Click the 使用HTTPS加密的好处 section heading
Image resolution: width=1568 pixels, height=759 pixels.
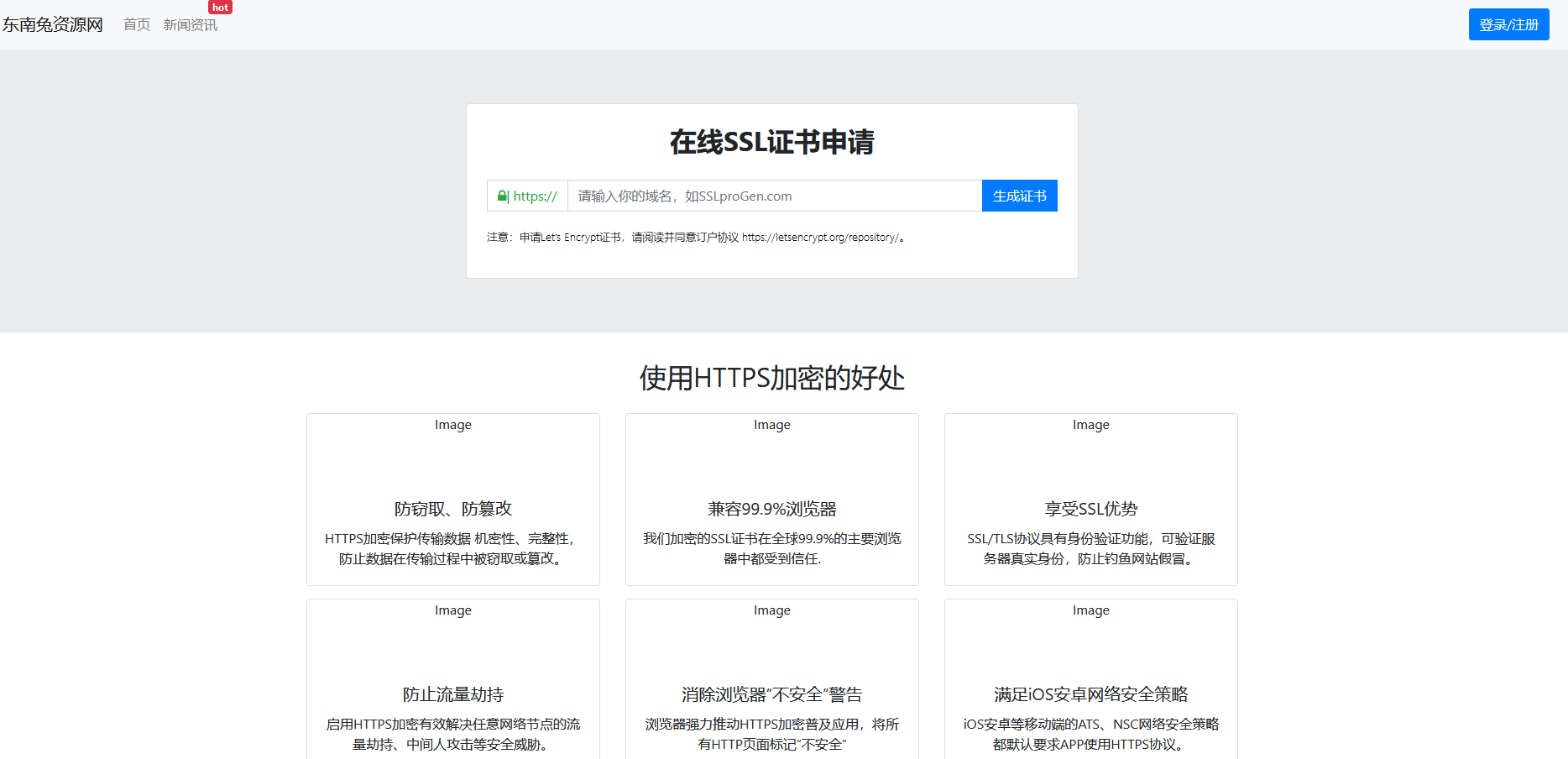[772, 378]
